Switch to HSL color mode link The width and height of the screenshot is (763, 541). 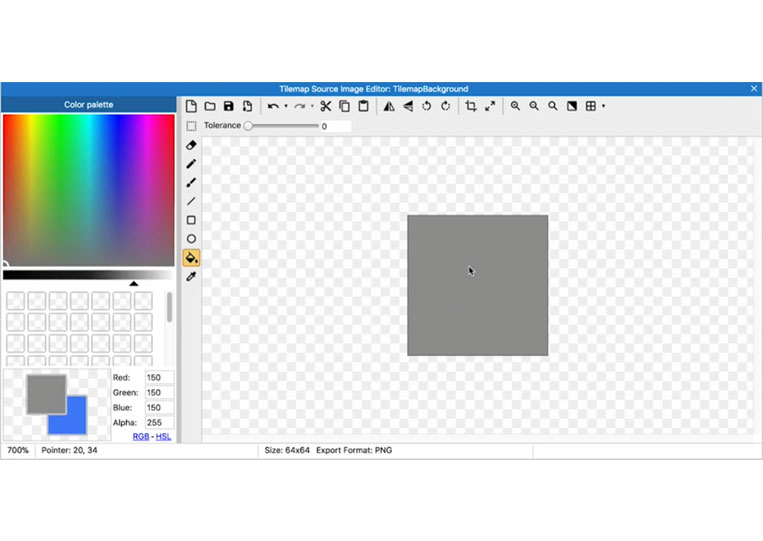[163, 436]
